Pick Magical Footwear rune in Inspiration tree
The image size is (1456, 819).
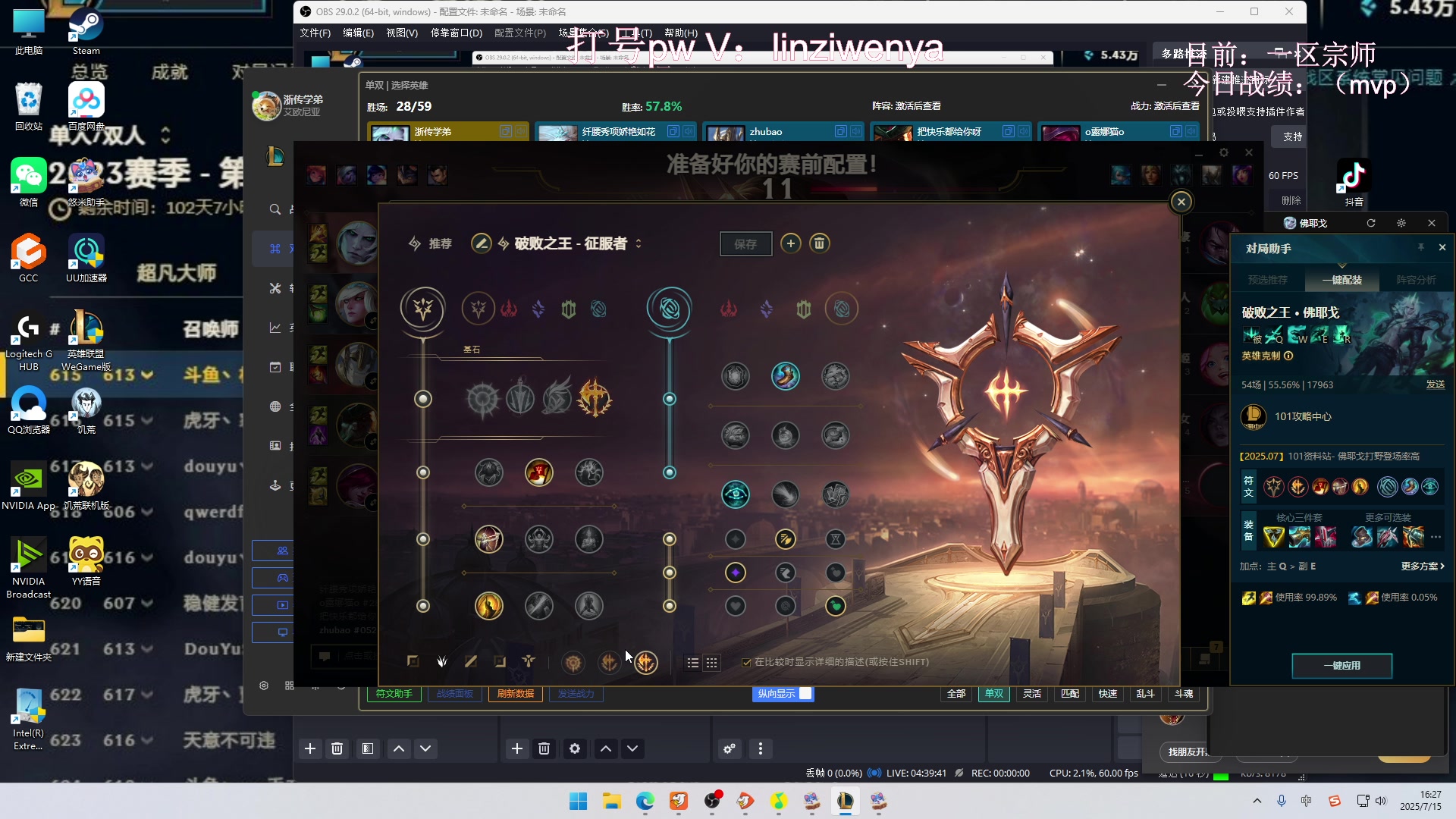pyautogui.click(x=786, y=376)
